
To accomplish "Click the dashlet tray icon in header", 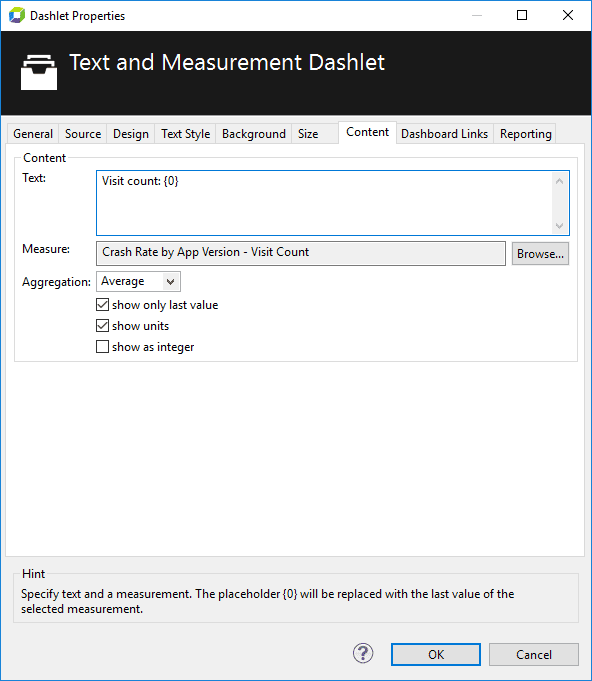I will (39, 72).
